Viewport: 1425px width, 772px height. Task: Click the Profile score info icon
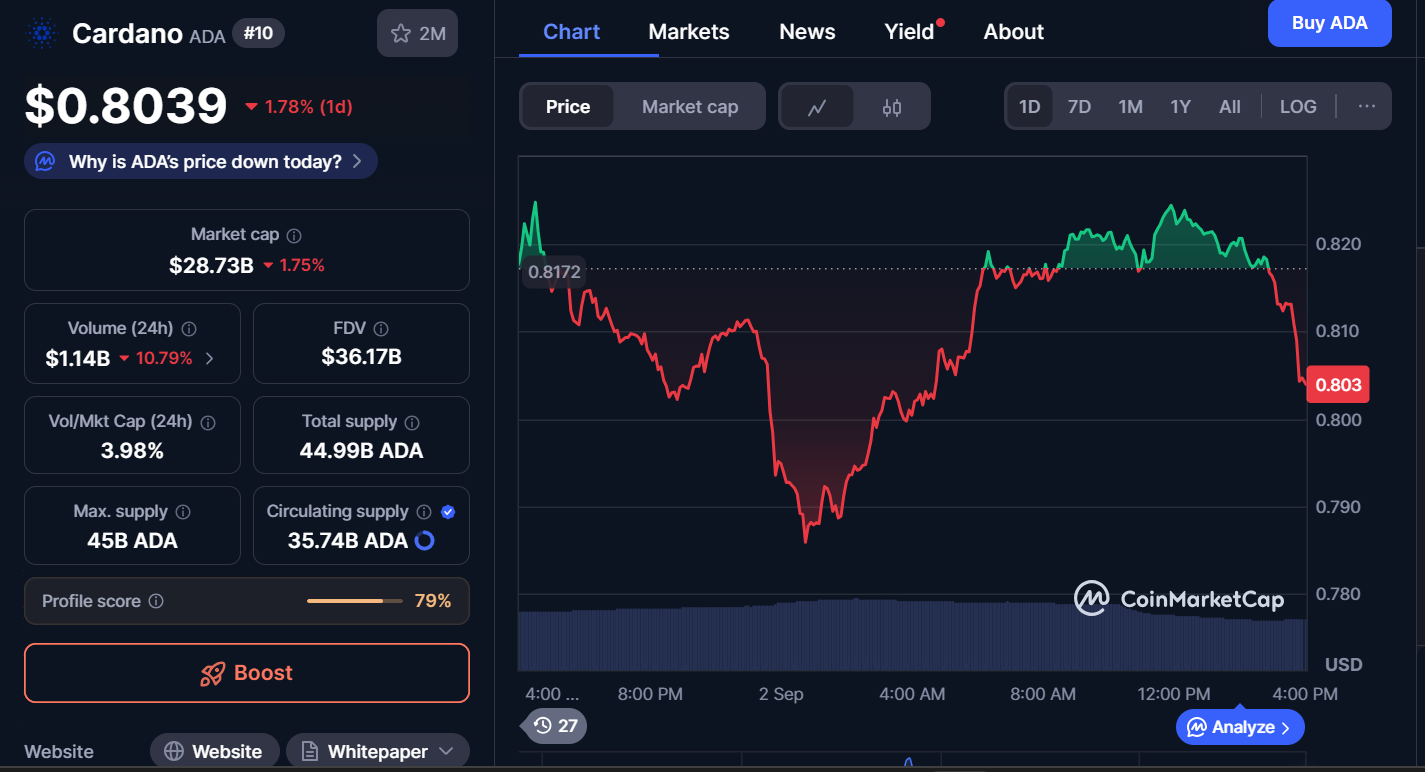[x=156, y=601]
